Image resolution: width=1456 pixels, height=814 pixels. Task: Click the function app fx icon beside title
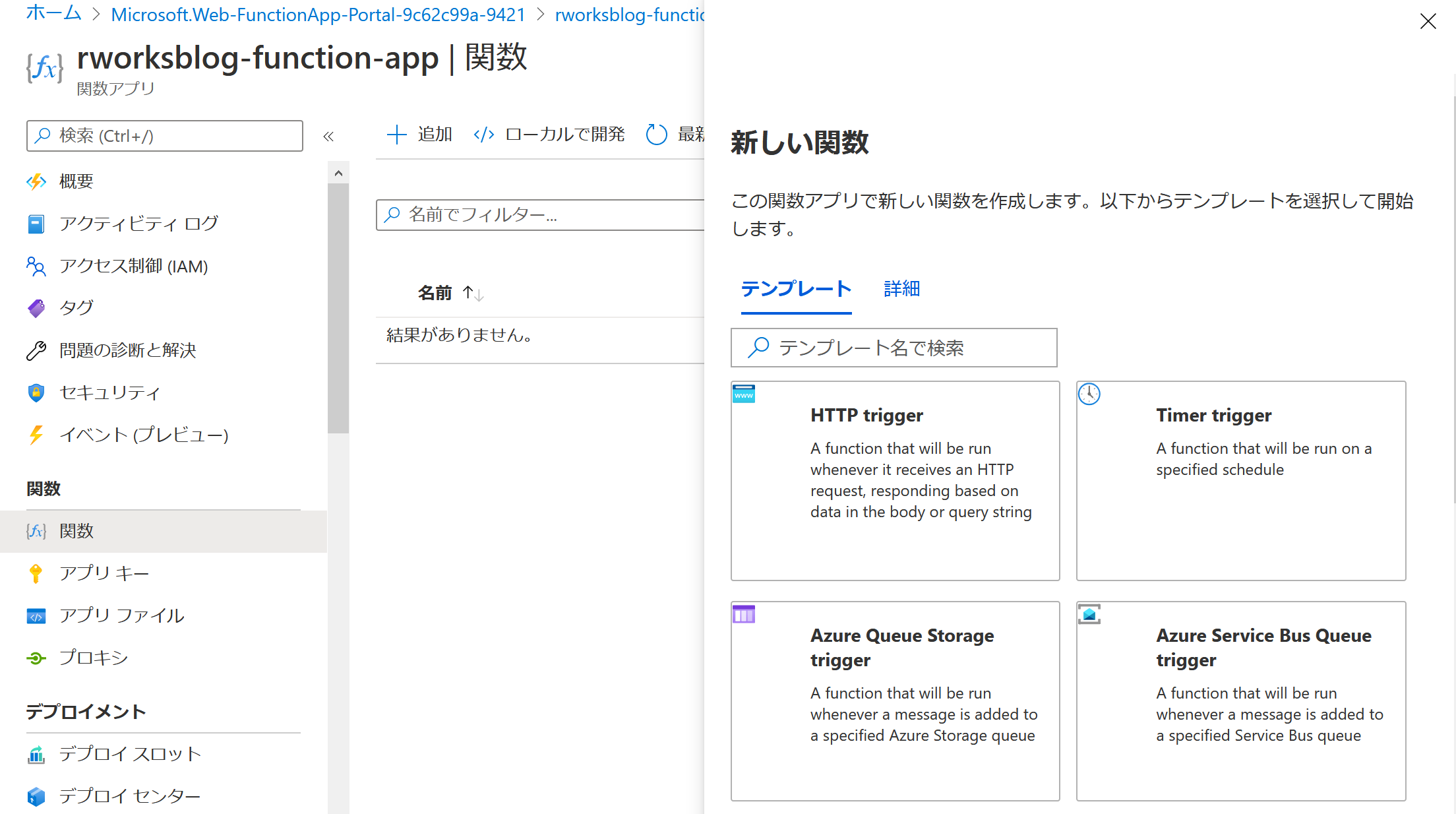pyautogui.click(x=45, y=67)
